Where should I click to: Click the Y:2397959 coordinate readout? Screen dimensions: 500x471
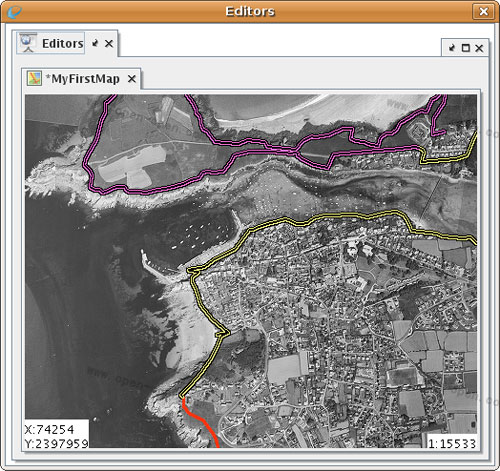tap(57, 443)
